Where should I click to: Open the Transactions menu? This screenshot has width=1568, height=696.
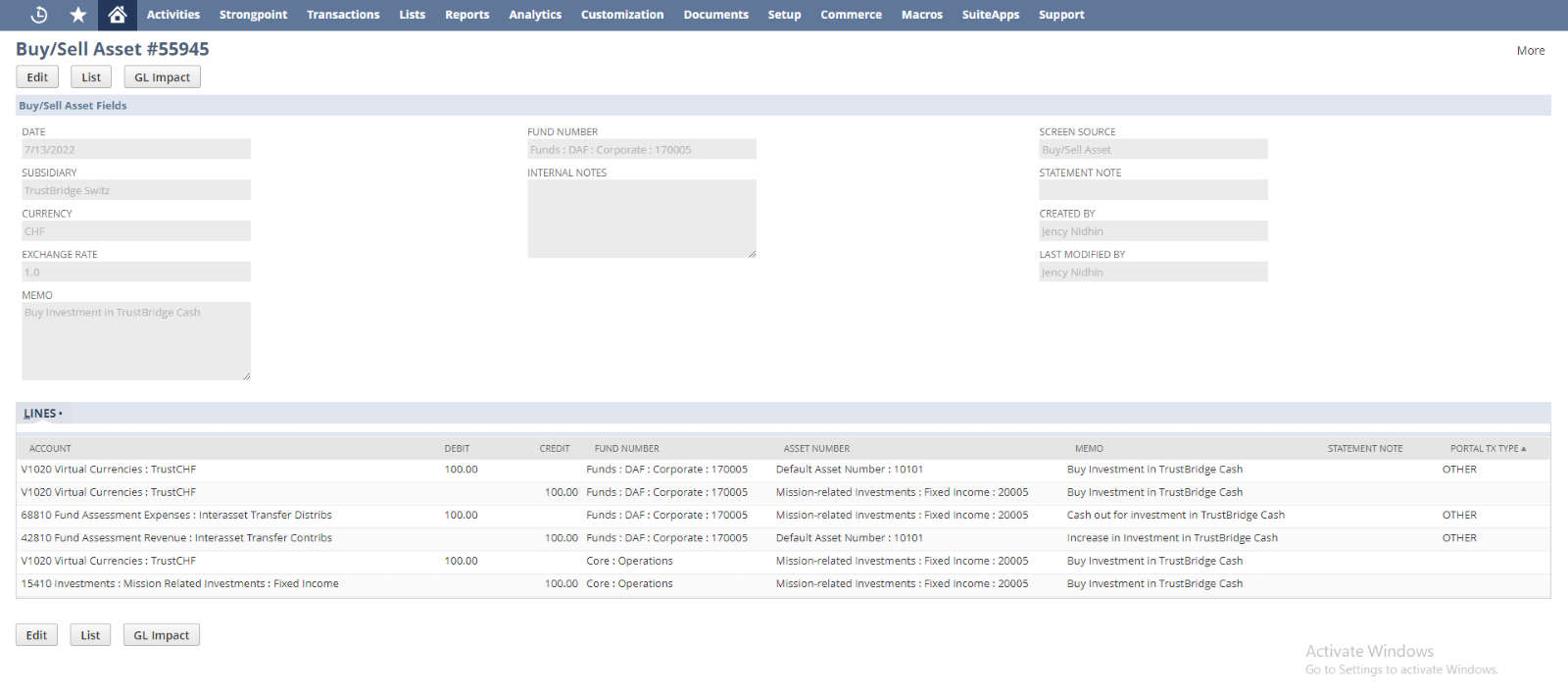click(x=342, y=15)
